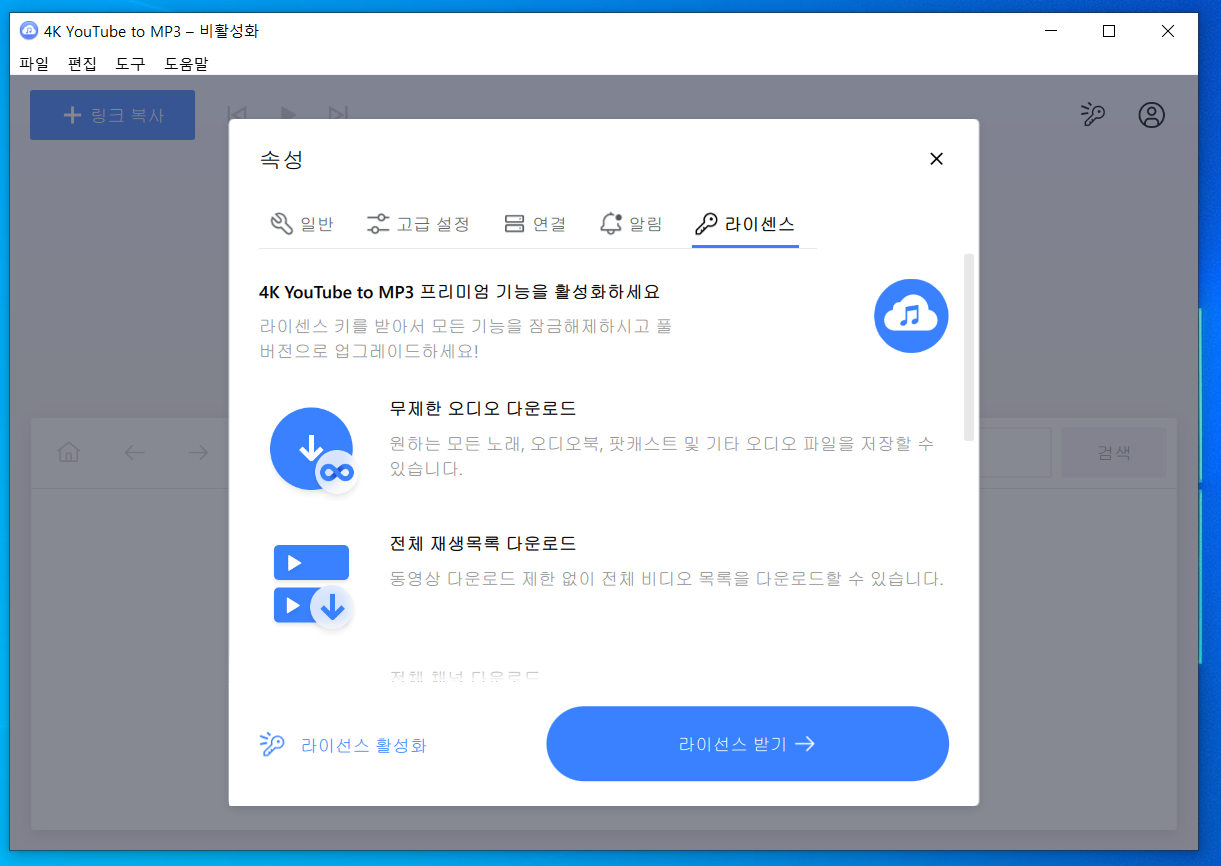This screenshot has height=866, width=1221.
Task: Click the infinite download circle icon
Action: click(x=314, y=451)
